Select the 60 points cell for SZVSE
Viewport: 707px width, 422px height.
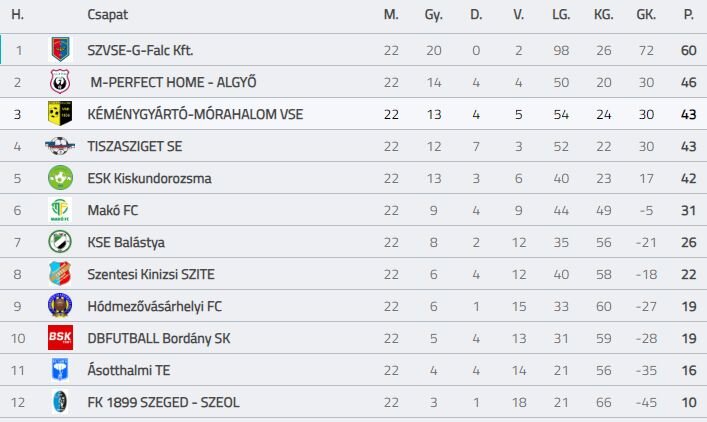[689, 50]
